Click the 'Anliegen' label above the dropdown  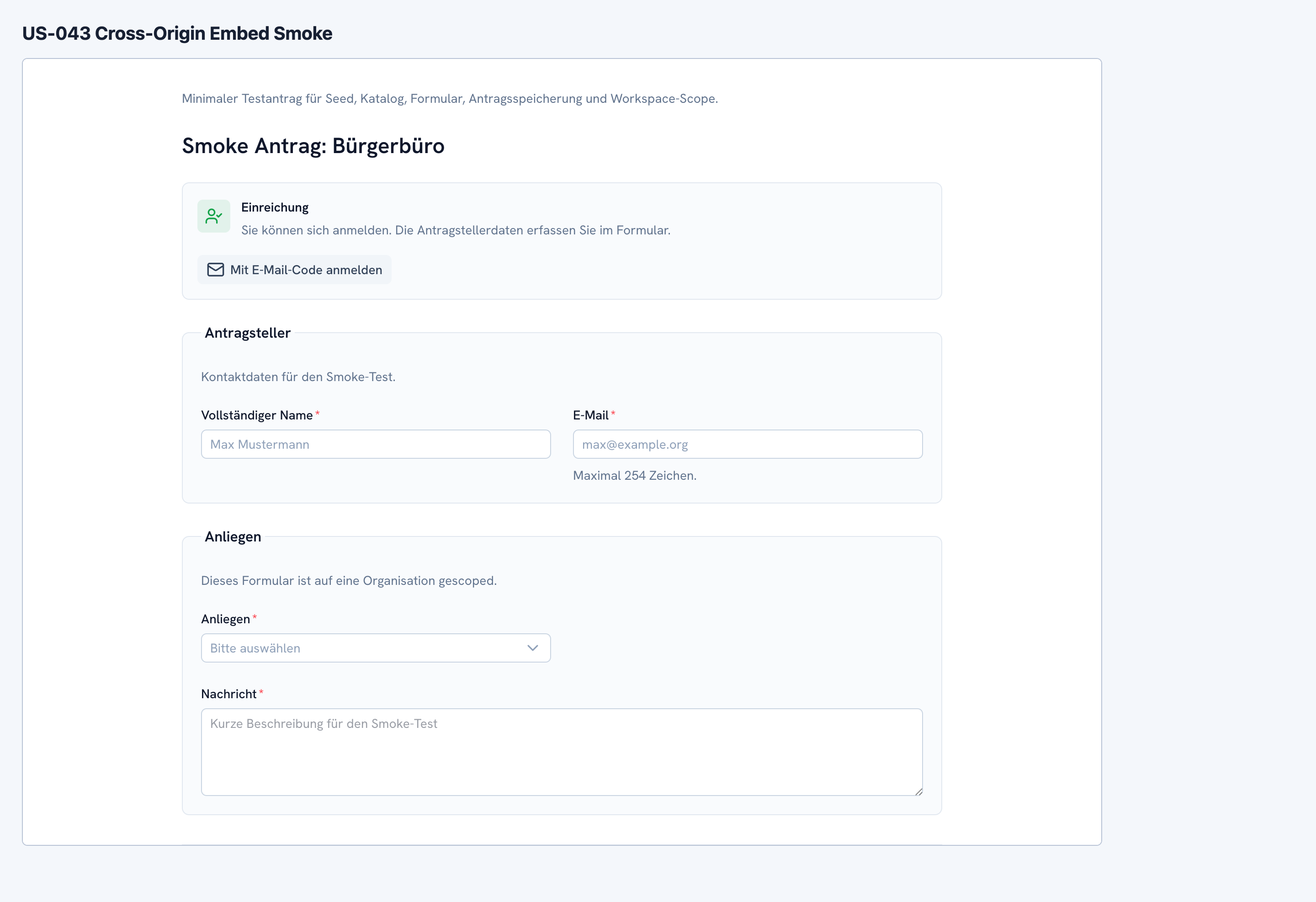[225, 619]
